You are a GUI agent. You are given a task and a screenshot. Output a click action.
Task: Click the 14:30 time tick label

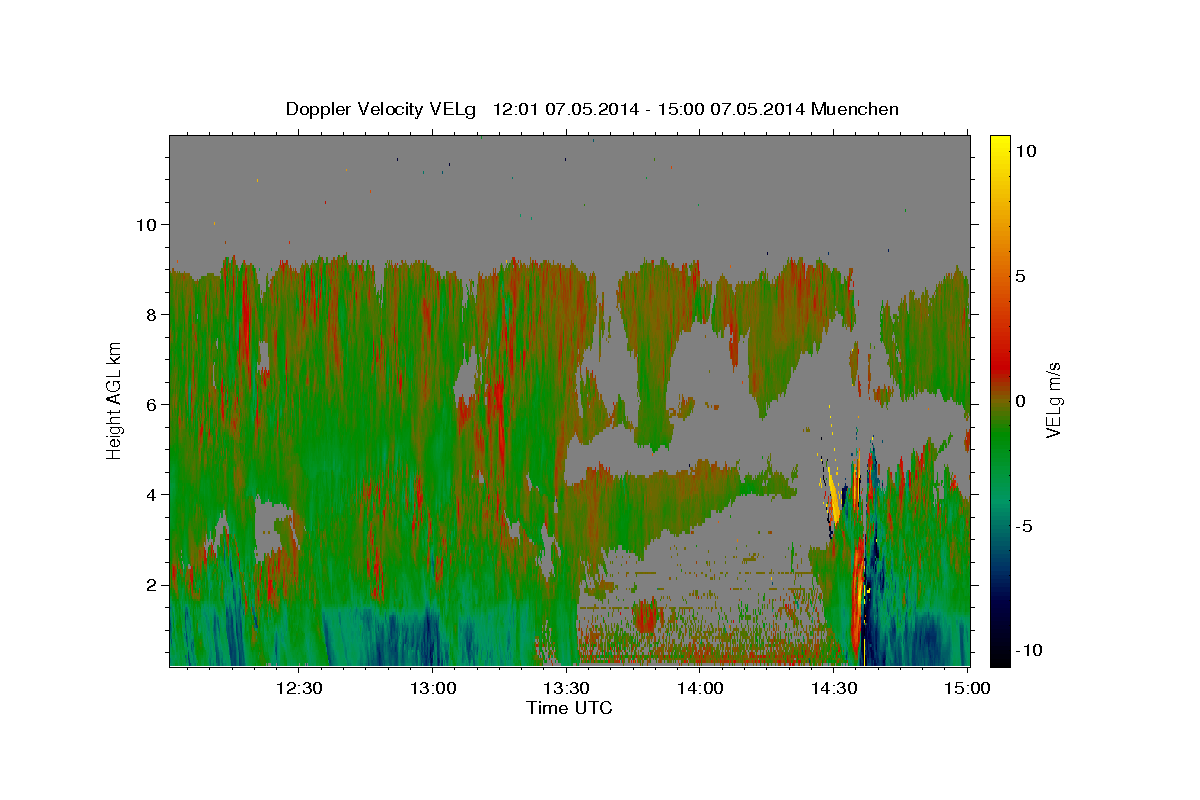point(833,688)
